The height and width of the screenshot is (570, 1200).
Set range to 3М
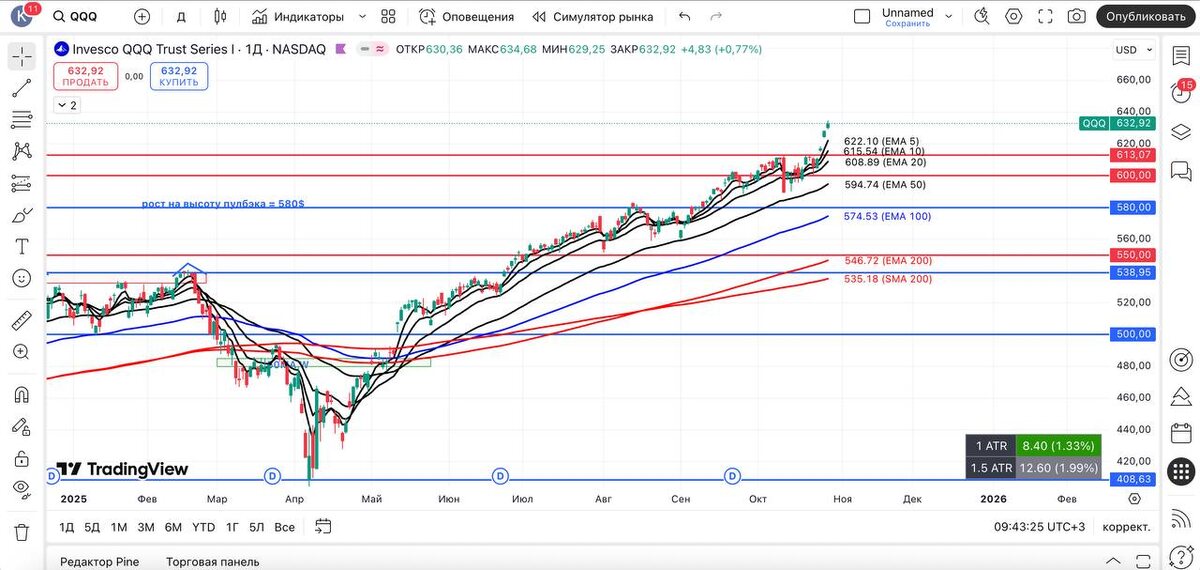(x=146, y=526)
